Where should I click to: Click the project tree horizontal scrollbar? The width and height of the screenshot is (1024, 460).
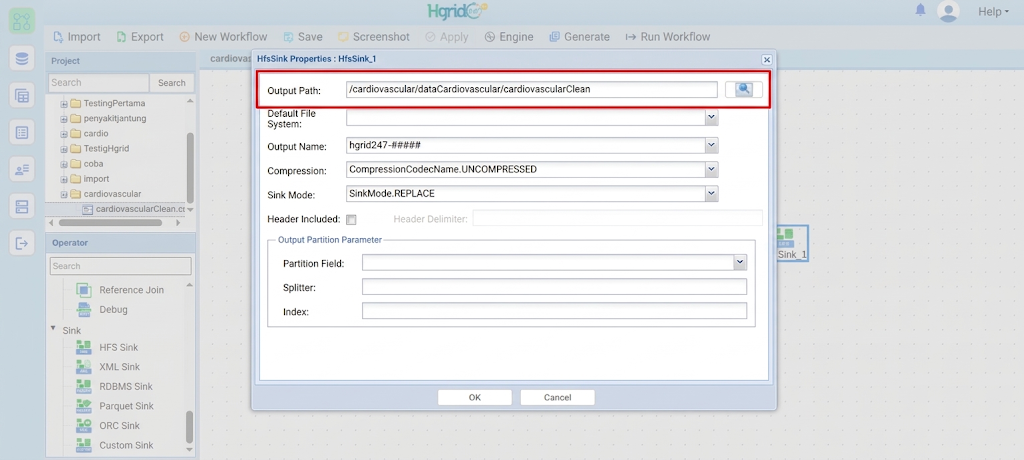click(111, 223)
